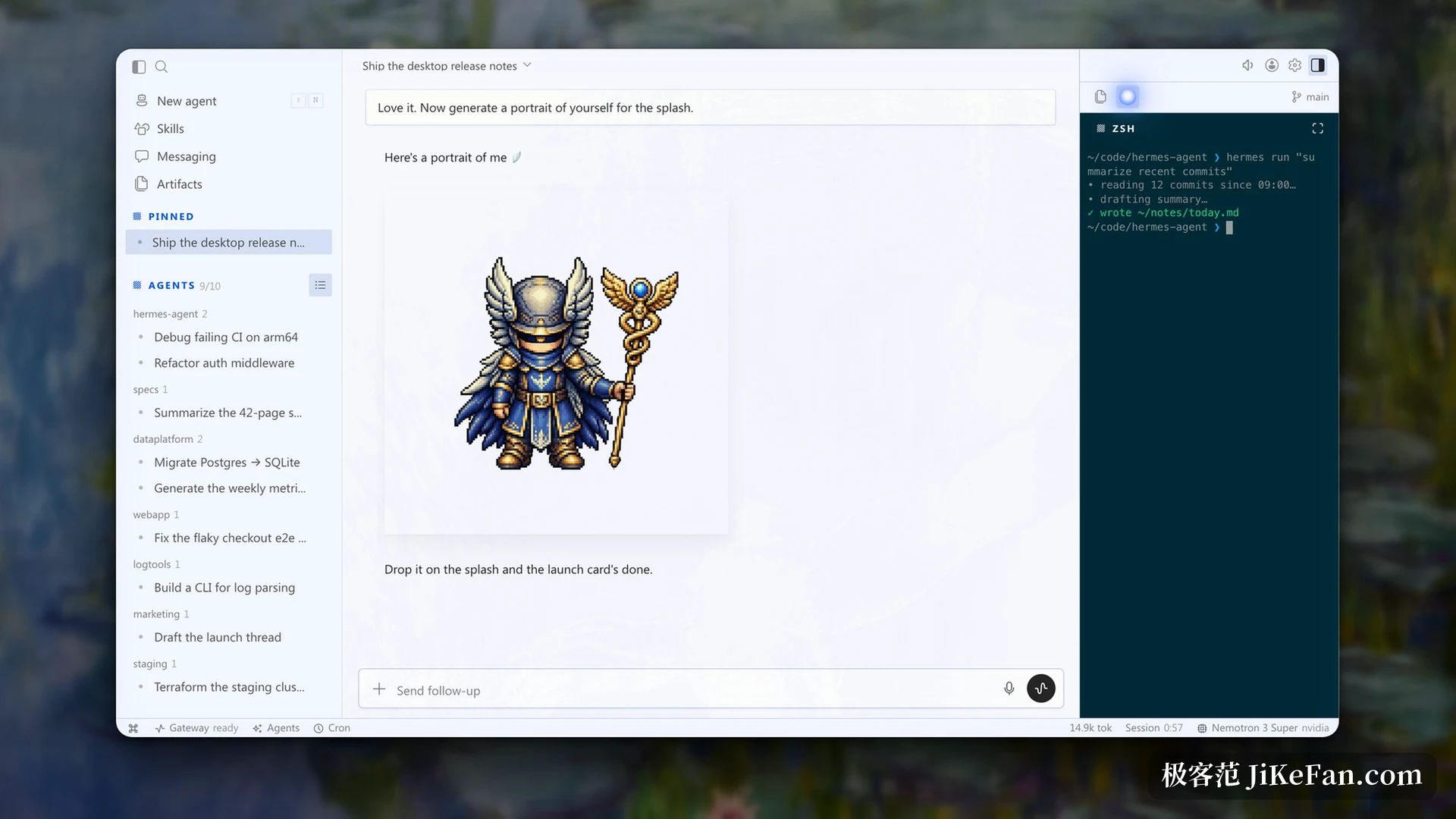Open 'Terraform the staging clus...' agent
The image size is (1456, 819).
pyautogui.click(x=229, y=687)
